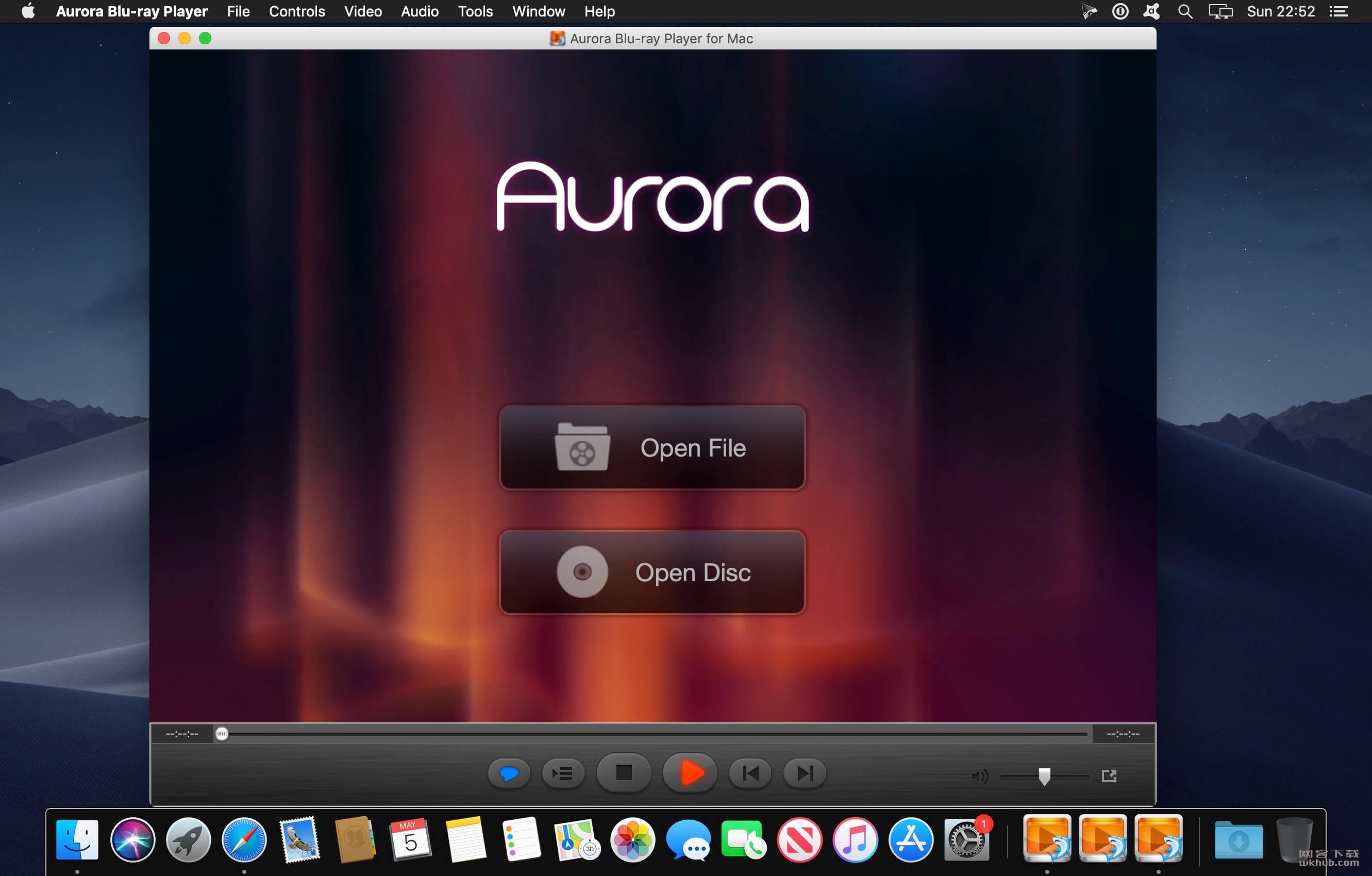Open the Window menu
1372x876 pixels.
(x=539, y=11)
